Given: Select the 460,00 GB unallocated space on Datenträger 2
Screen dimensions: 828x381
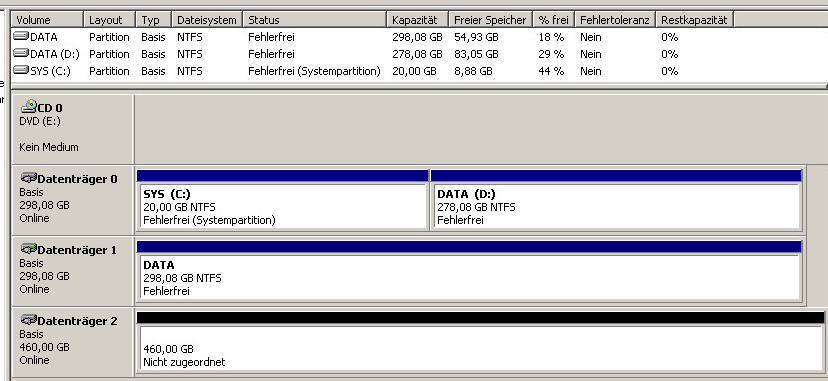Looking at the screenshot, I should click(x=481, y=342).
